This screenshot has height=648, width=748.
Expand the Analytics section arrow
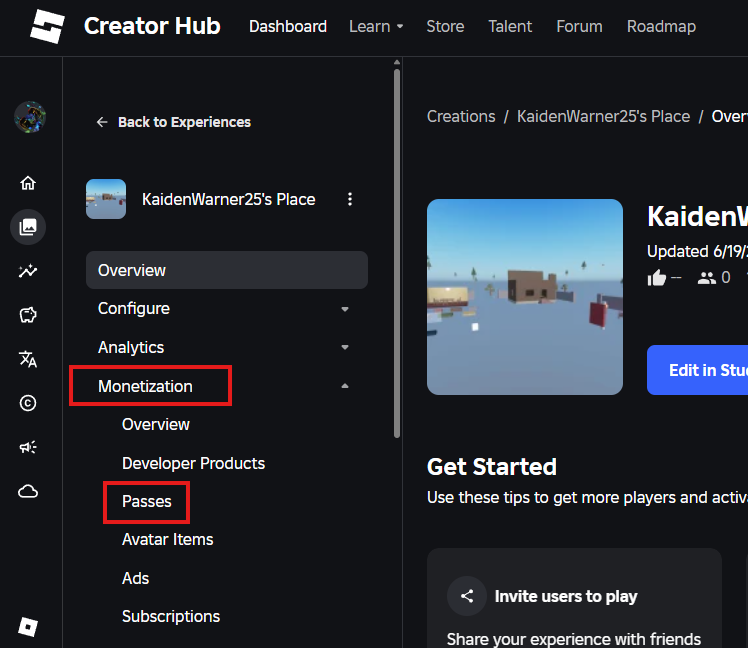(x=345, y=348)
